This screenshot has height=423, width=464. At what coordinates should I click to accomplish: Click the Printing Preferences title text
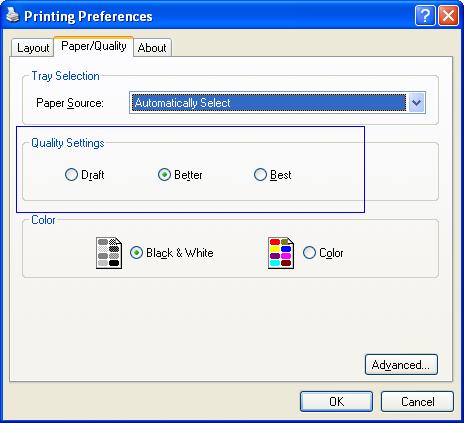click(88, 17)
